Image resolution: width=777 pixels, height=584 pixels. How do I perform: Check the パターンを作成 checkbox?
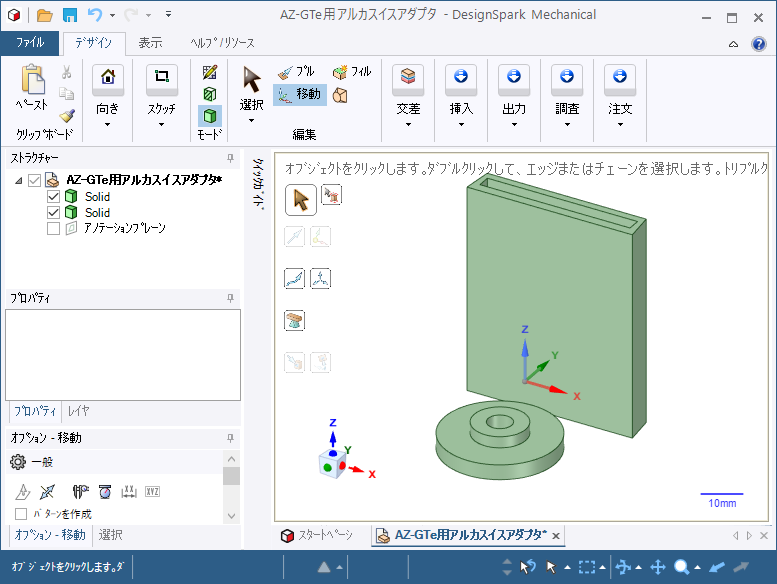[x=21, y=514]
